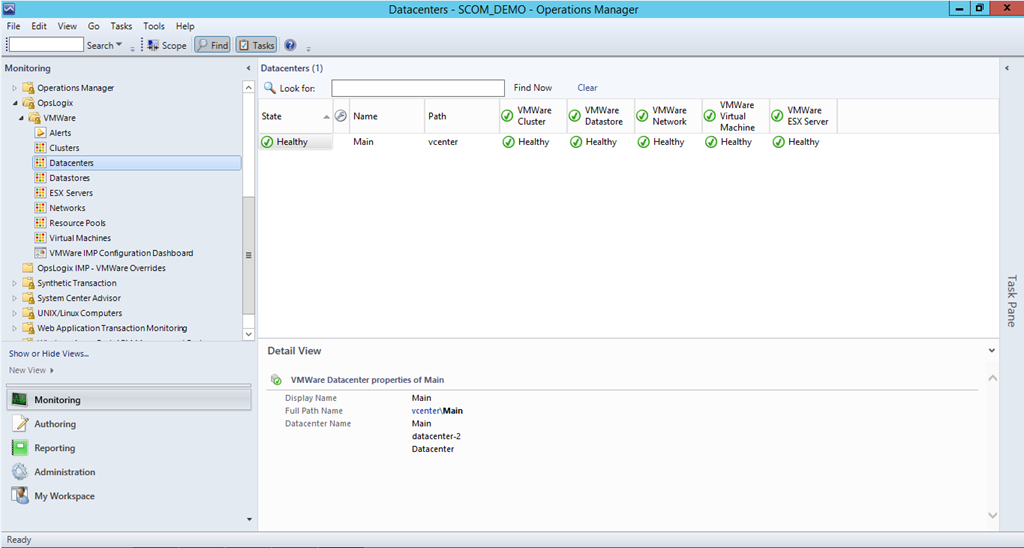Open the Tools menu
The image size is (1024, 548).
(x=154, y=26)
